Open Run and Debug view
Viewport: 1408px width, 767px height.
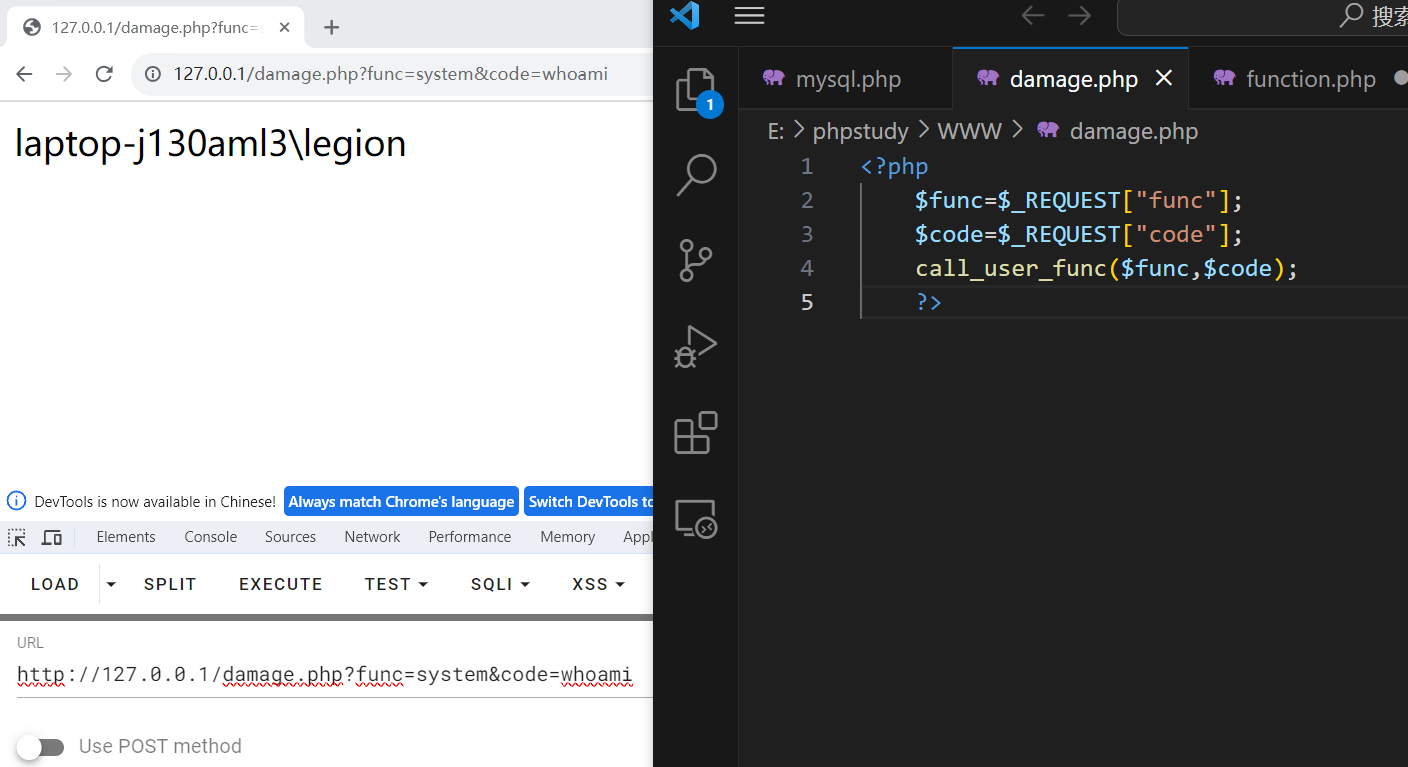(x=696, y=347)
